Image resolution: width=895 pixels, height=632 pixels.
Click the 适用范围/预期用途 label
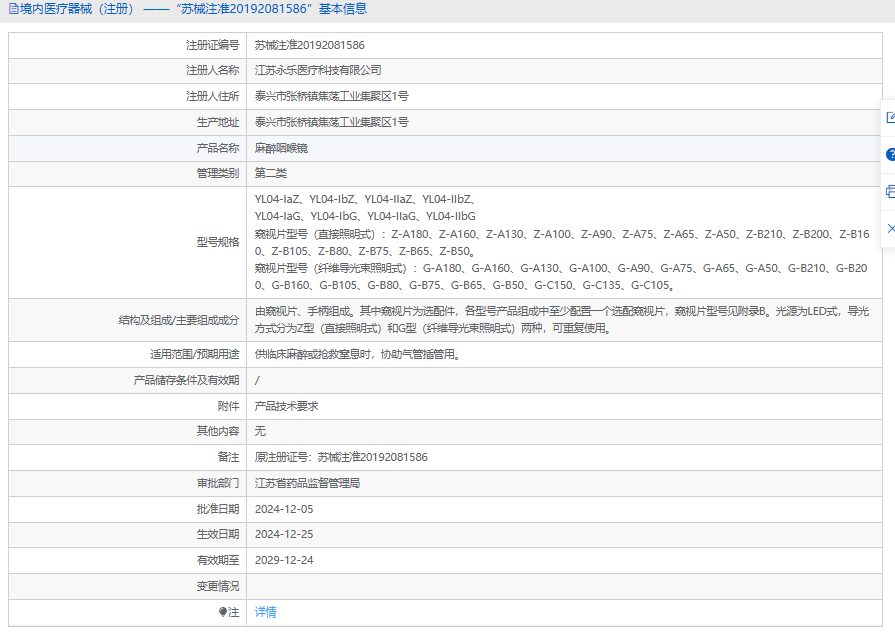195,355
